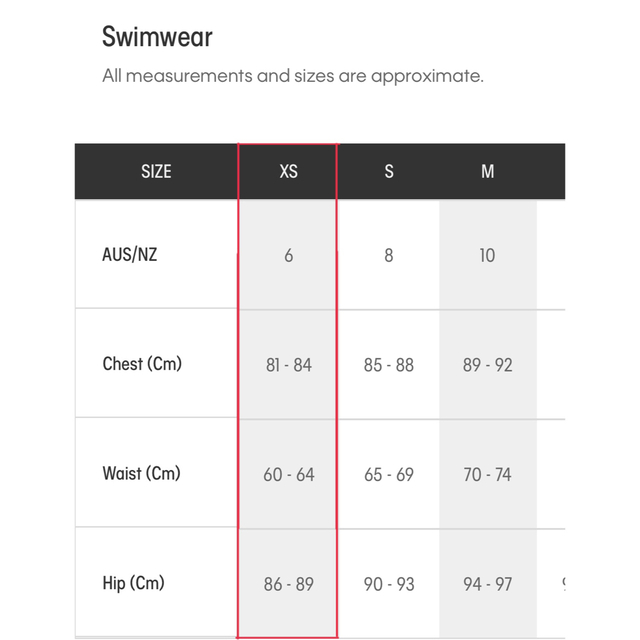Click the Swimwear heading
640x640 pixels.
click(157, 38)
